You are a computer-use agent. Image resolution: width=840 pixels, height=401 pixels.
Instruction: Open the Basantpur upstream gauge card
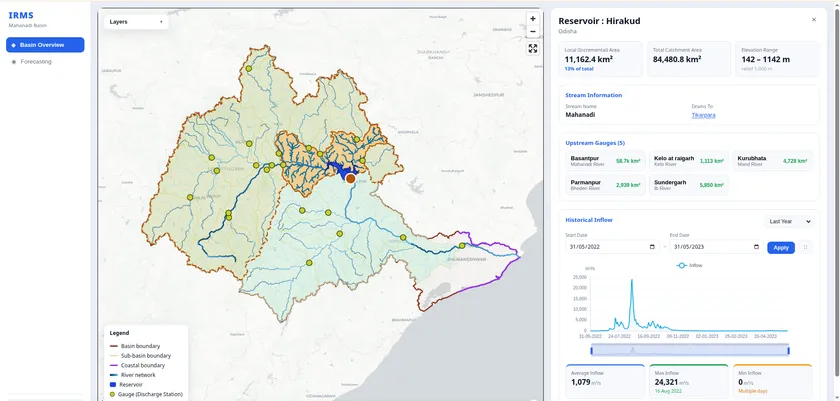pos(605,161)
